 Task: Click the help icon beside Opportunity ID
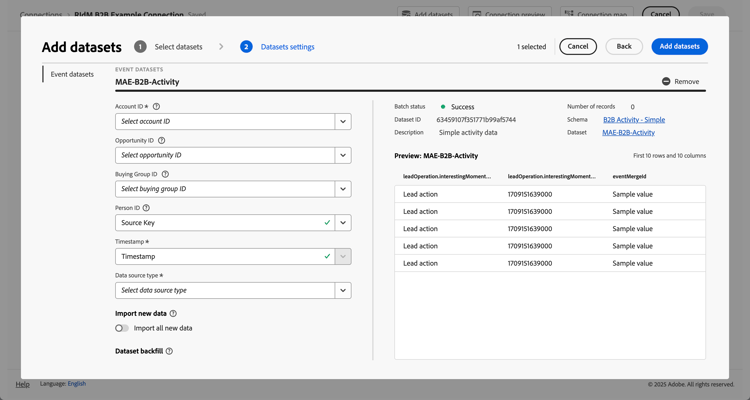[162, 141]
